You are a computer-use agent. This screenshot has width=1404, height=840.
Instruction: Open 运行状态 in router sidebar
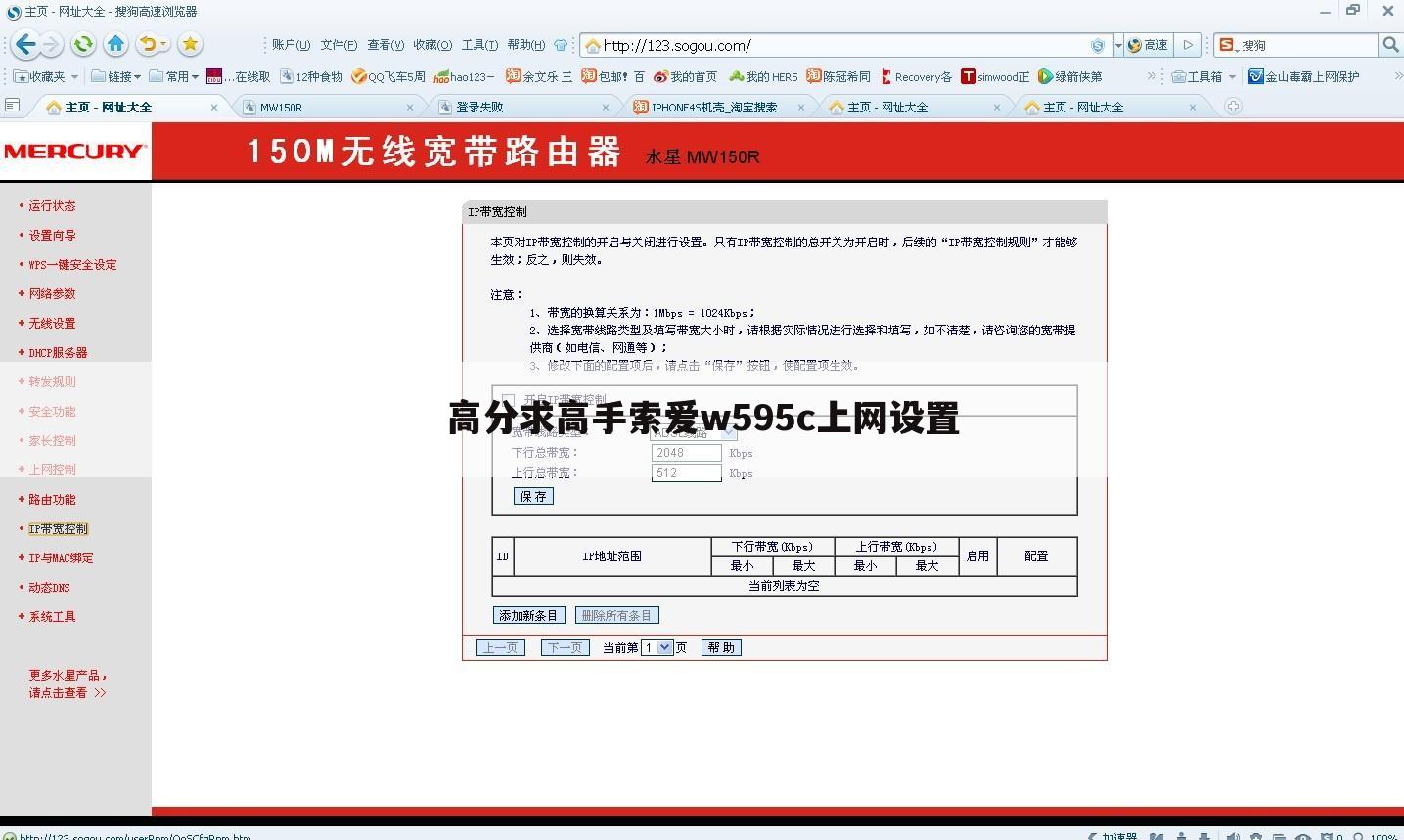pos(52,206)
